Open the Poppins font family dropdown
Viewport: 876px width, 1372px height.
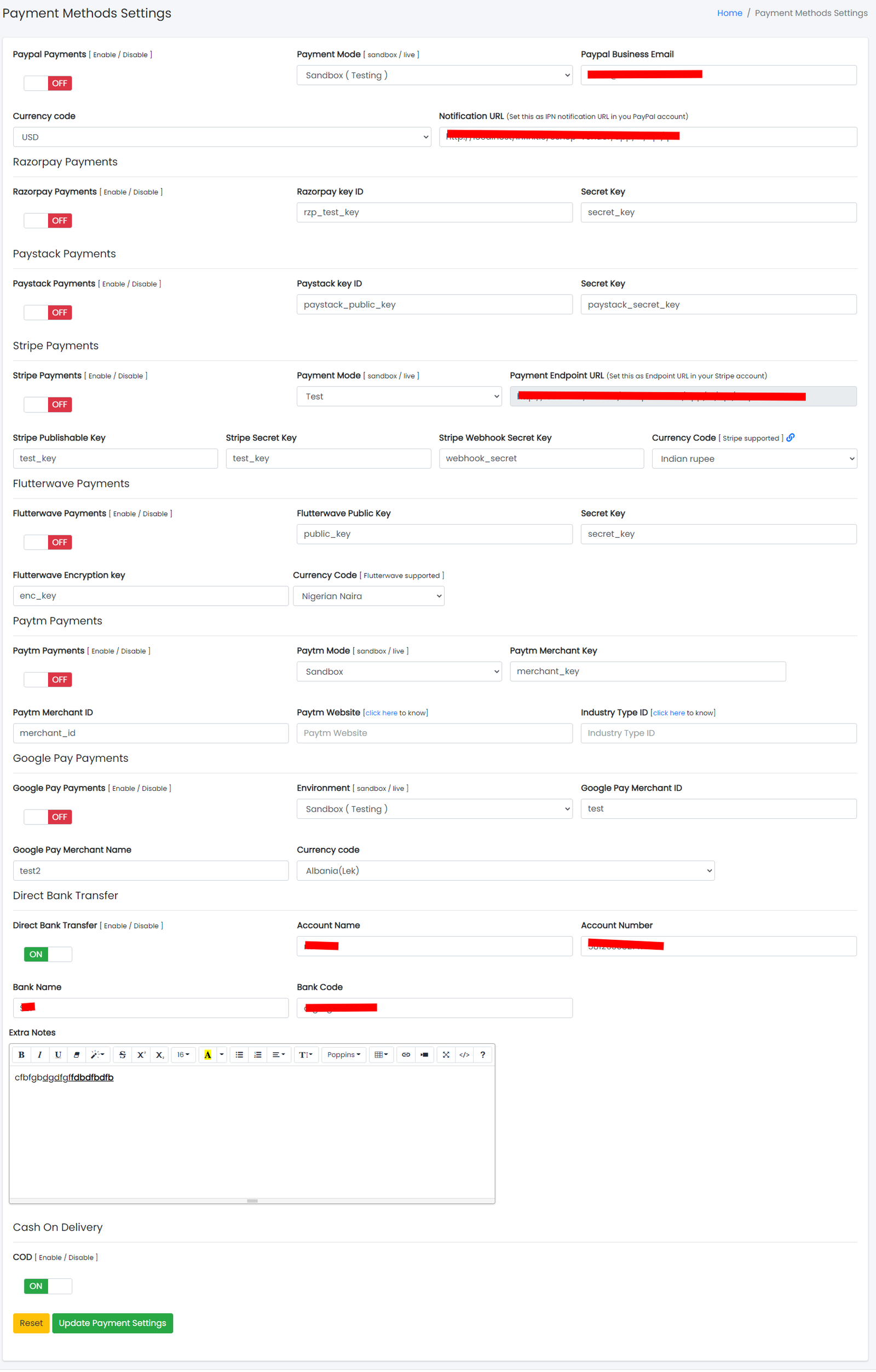click(344, 1055)
